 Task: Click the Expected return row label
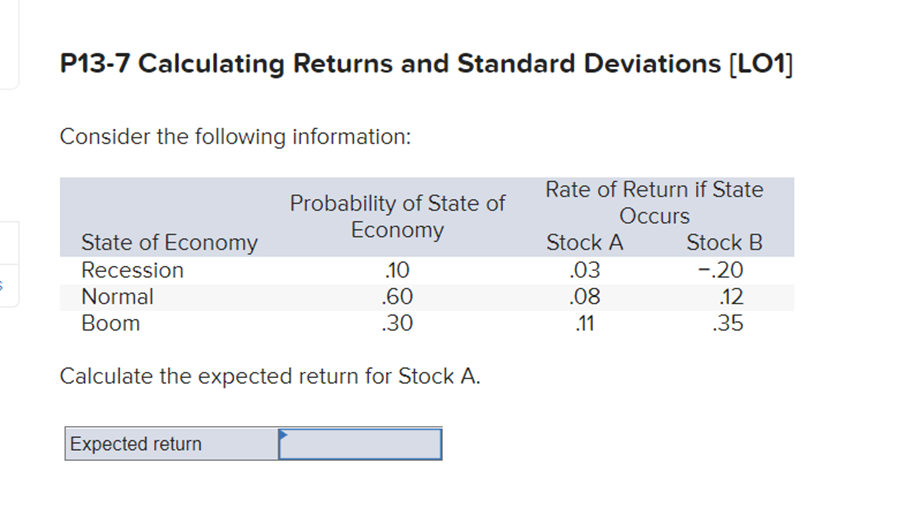click(136, 444)
